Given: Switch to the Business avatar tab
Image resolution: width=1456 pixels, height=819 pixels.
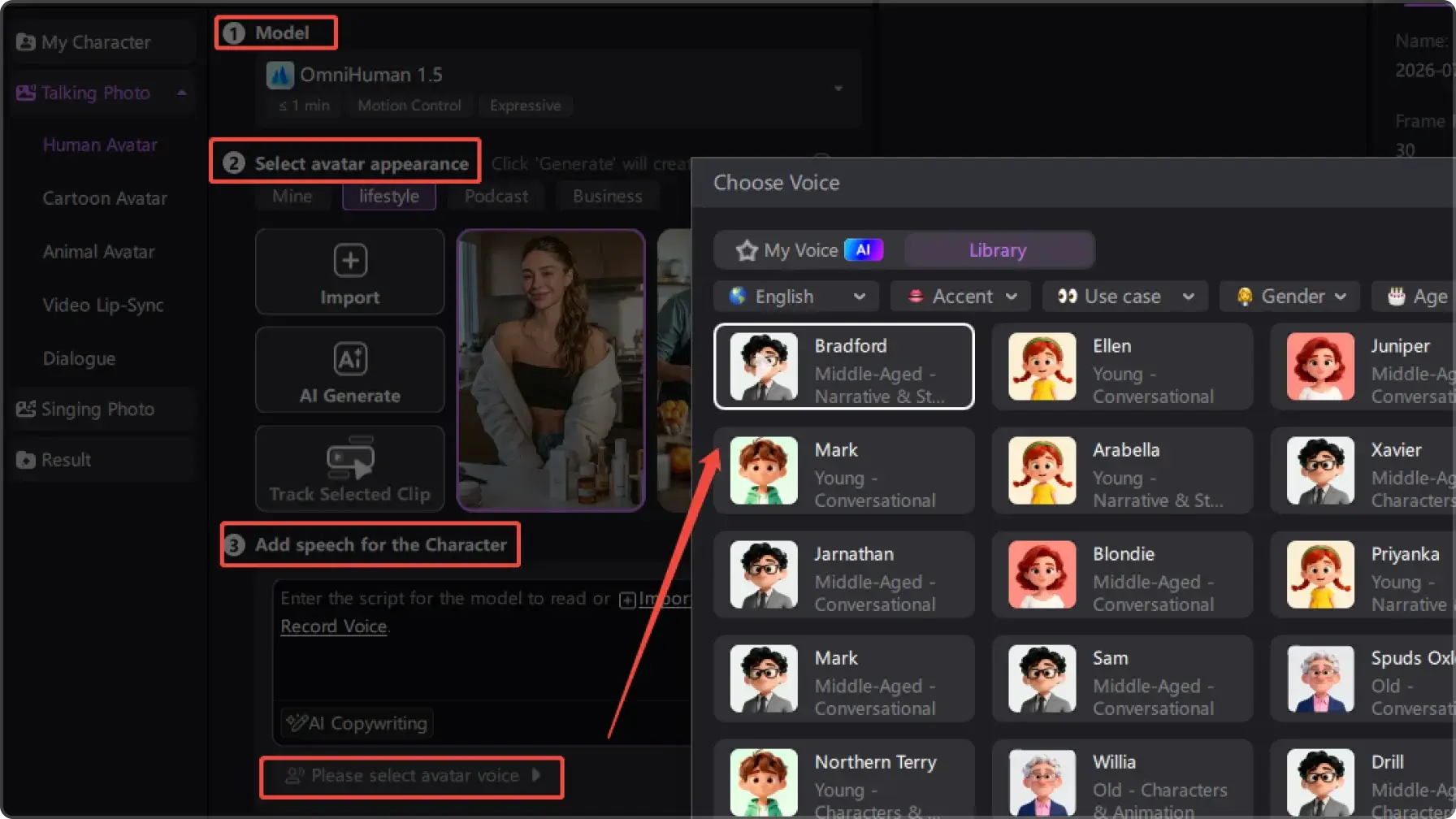Looking at the screenshot, I should click(608, 196).
